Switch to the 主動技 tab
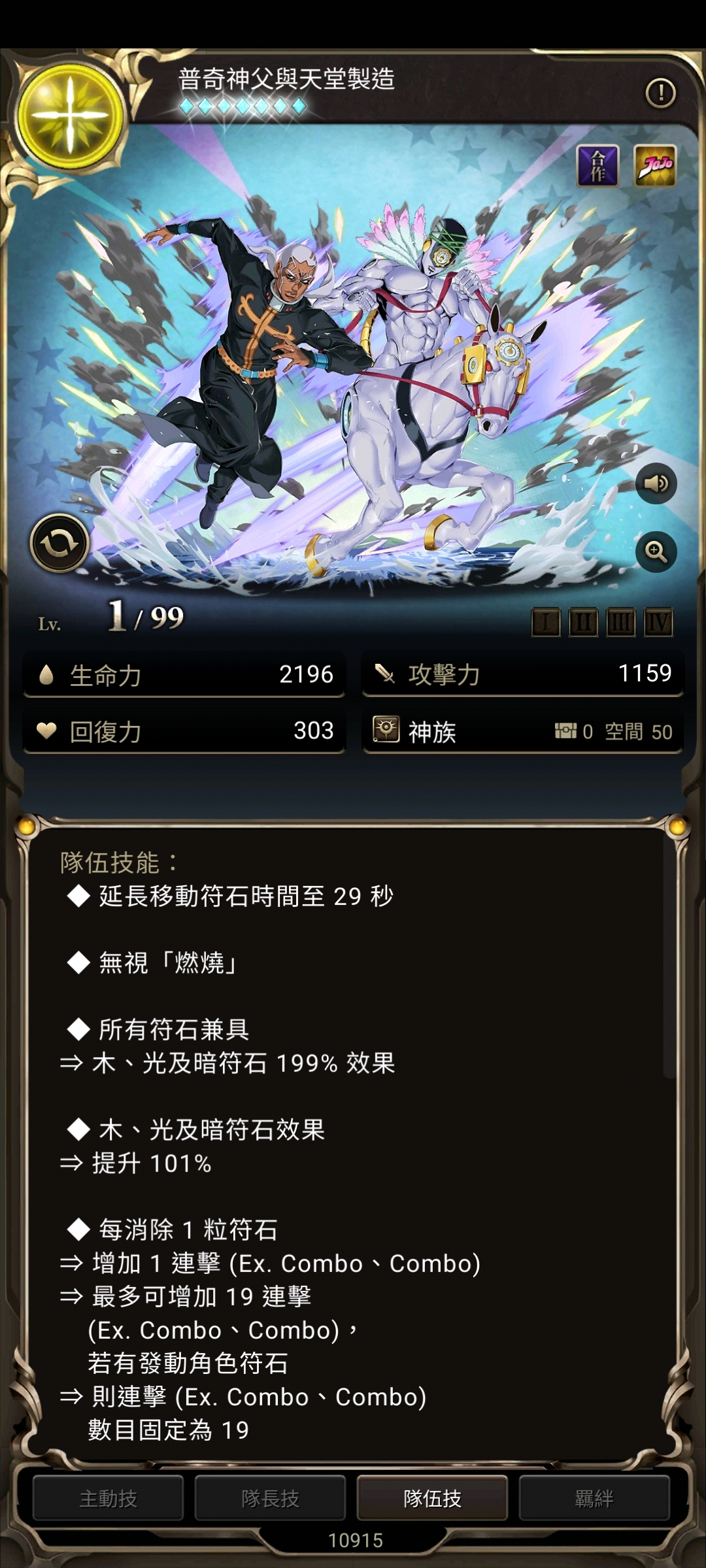Image resolution: width=706 pixels, height=1568 pixels. (108, 1498)
